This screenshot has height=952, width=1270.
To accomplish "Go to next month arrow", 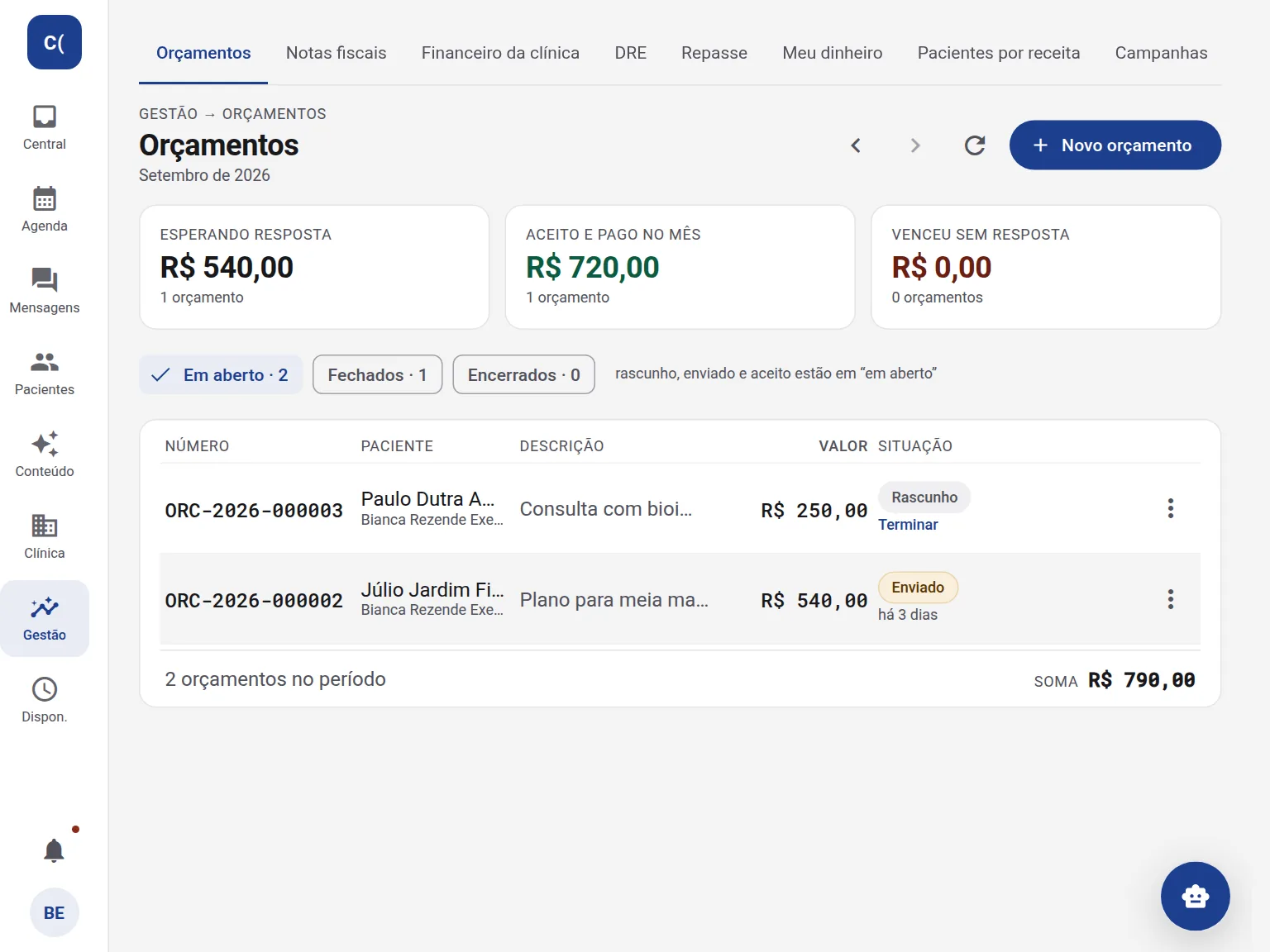I will coord(915,145).
